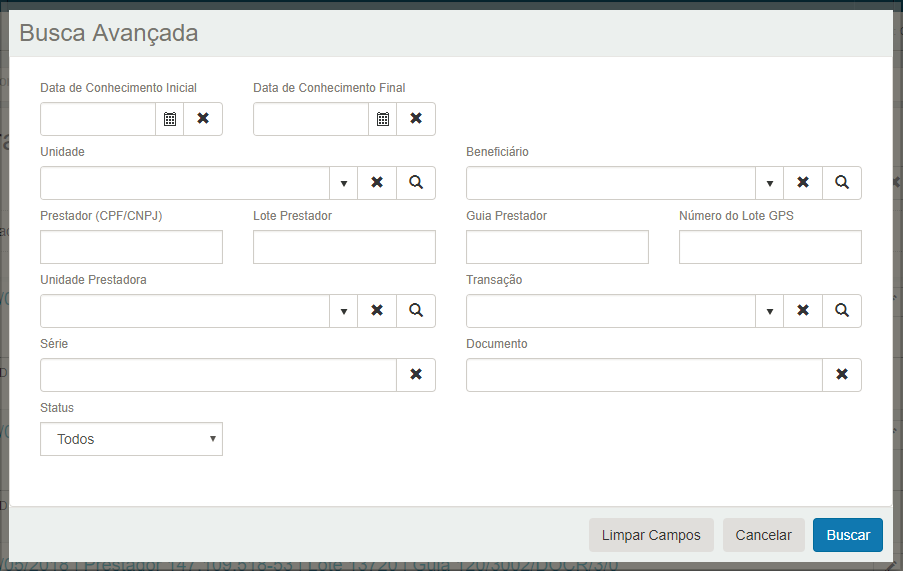Clear the Série field with X

coord(416,375)
